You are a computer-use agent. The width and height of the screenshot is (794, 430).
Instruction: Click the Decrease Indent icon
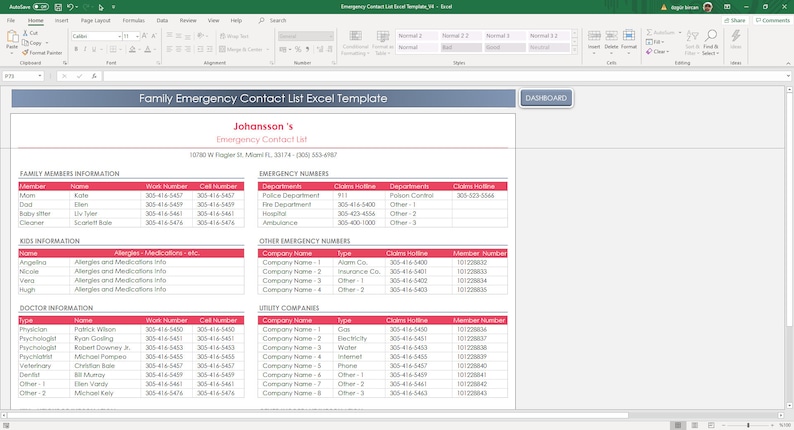(x=200, y=49)
